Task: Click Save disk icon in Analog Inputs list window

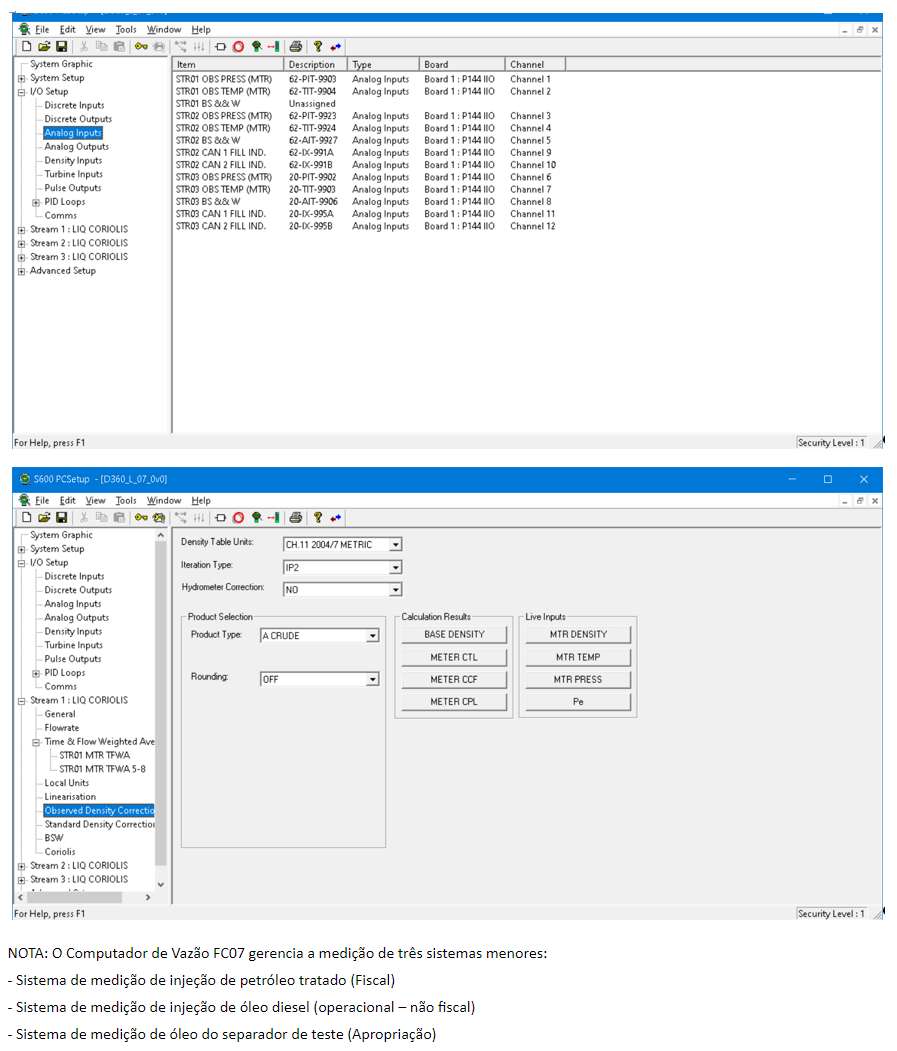Action: coord(61,46)
